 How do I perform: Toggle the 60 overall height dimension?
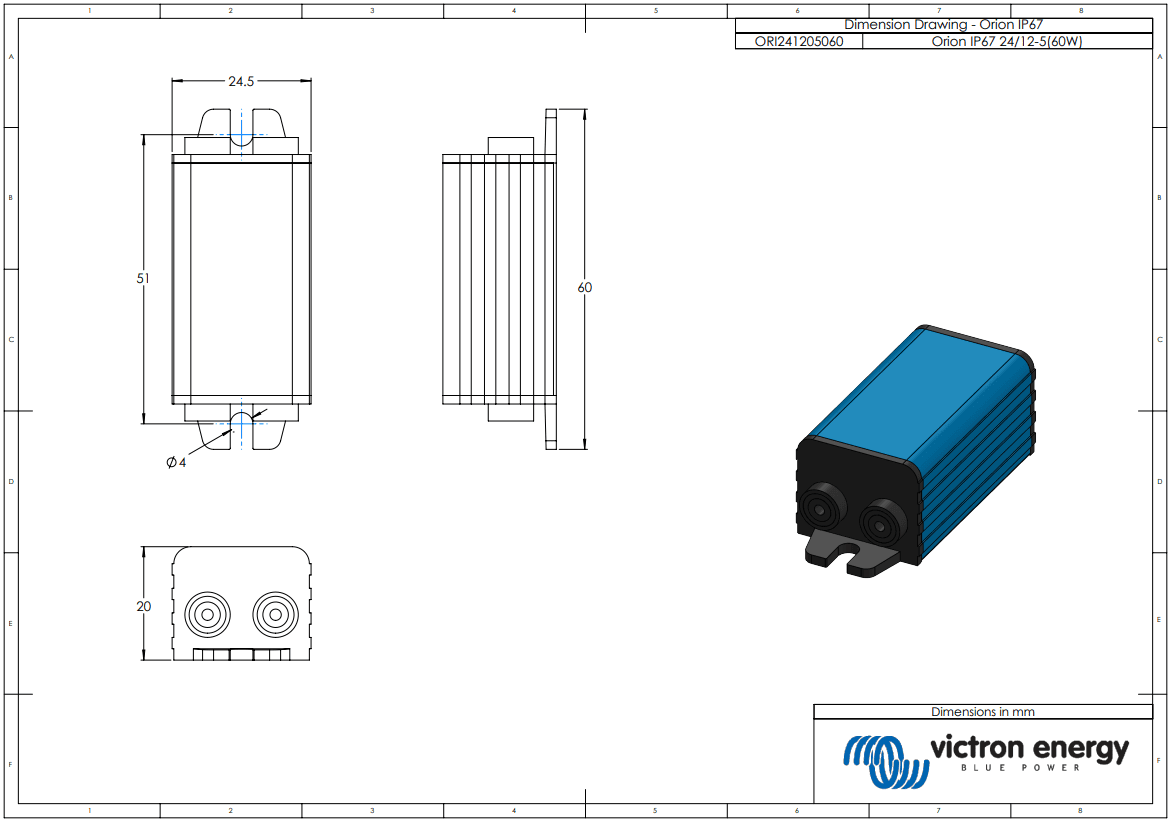tap(585, 288)
